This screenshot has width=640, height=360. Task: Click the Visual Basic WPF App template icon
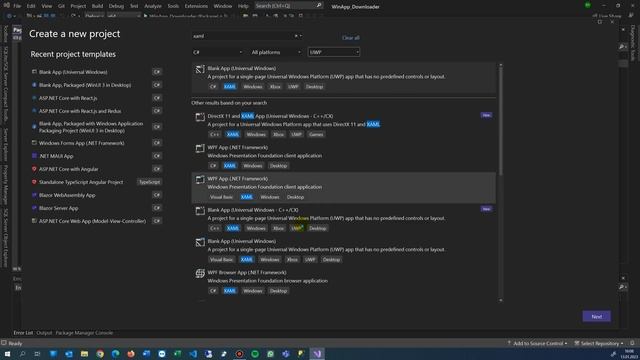click(200, 180)
